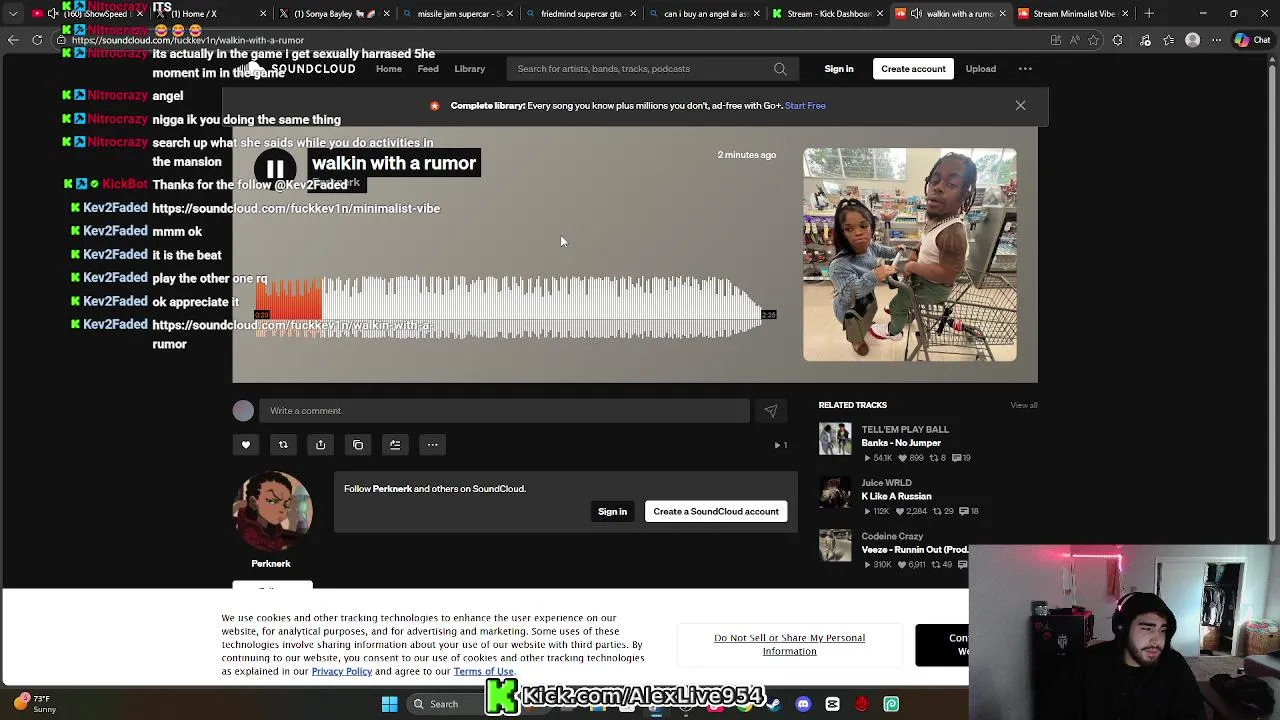
Task: Click the Perknerk username below avatar
Action: (271, 564)
